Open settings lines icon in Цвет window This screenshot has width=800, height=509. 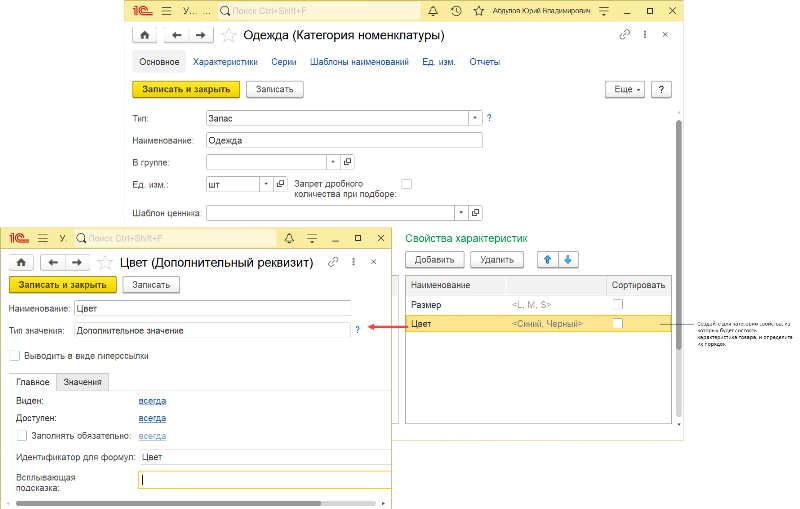point(312,238)
